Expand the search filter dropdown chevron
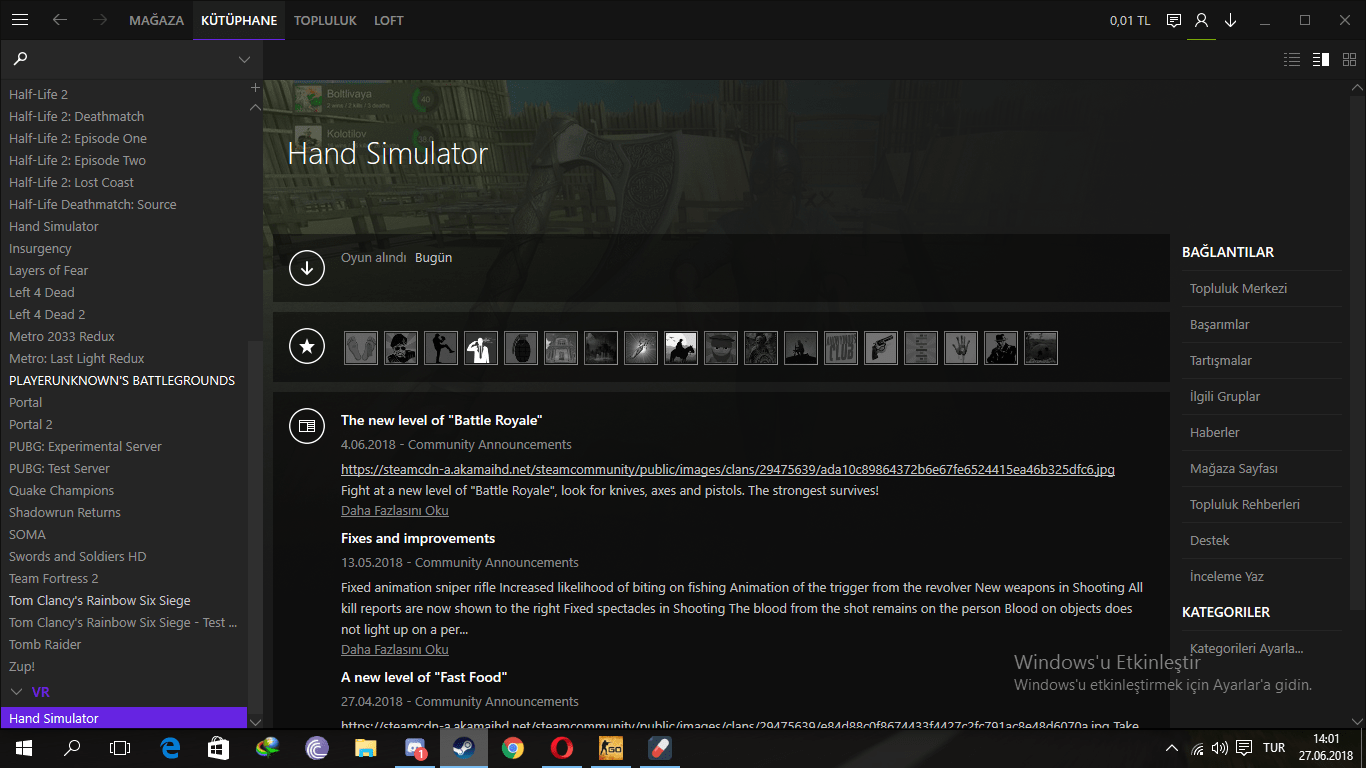The width and height of the screenshot is (1366, 768). point(244,60)
